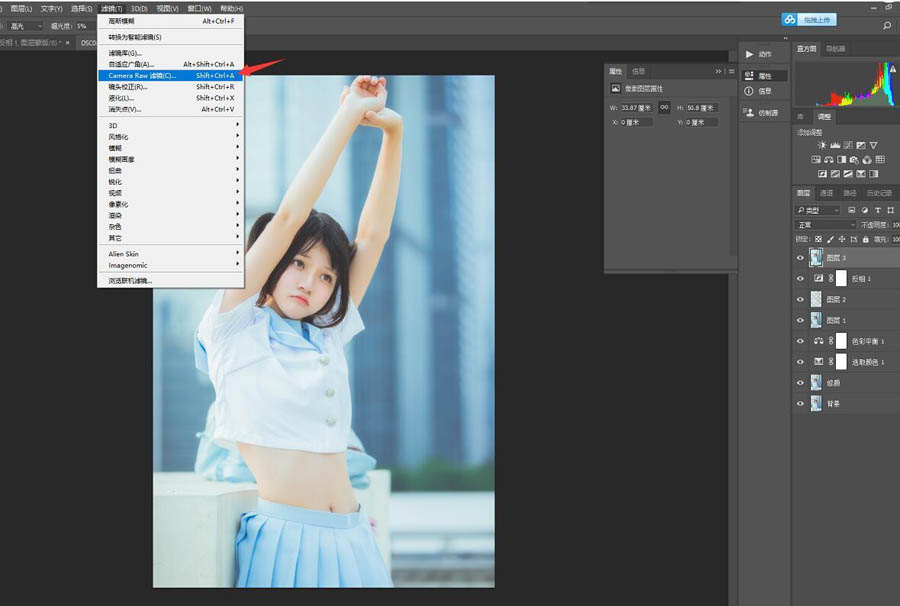
Task: Open the blend mode 正常 dropdown
Action: [x=818, y=225]
